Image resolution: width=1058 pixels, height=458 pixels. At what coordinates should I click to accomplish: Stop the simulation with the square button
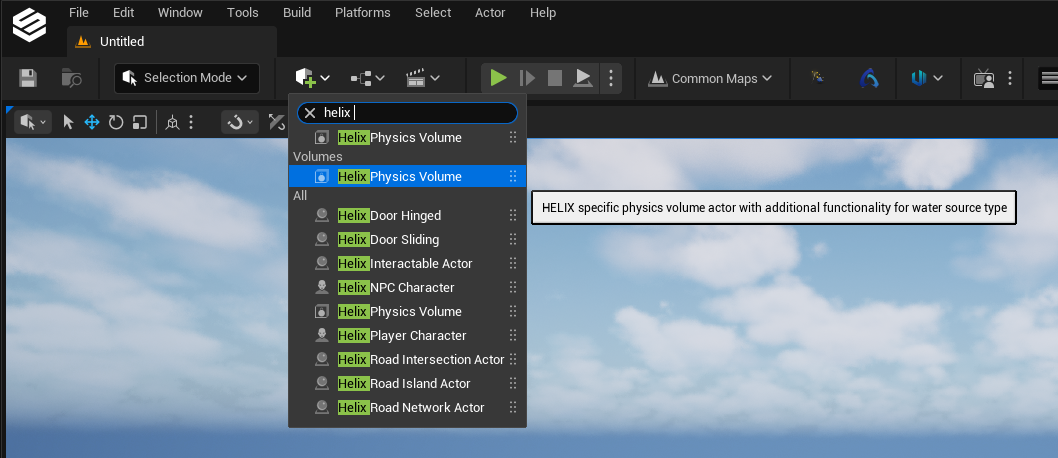555,78
